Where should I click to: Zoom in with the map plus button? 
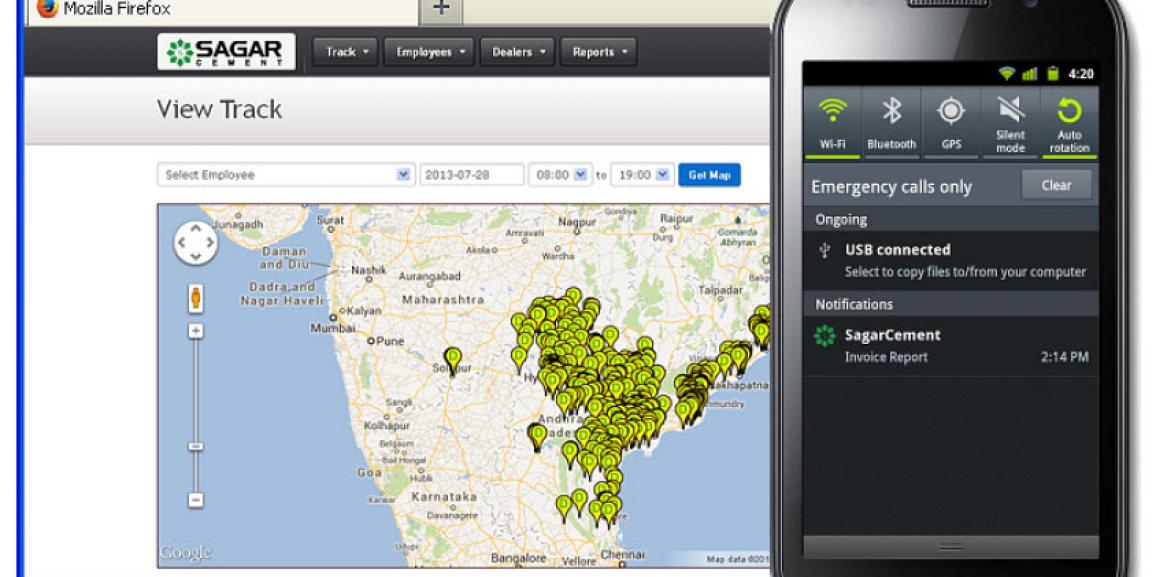pos(195,332)
